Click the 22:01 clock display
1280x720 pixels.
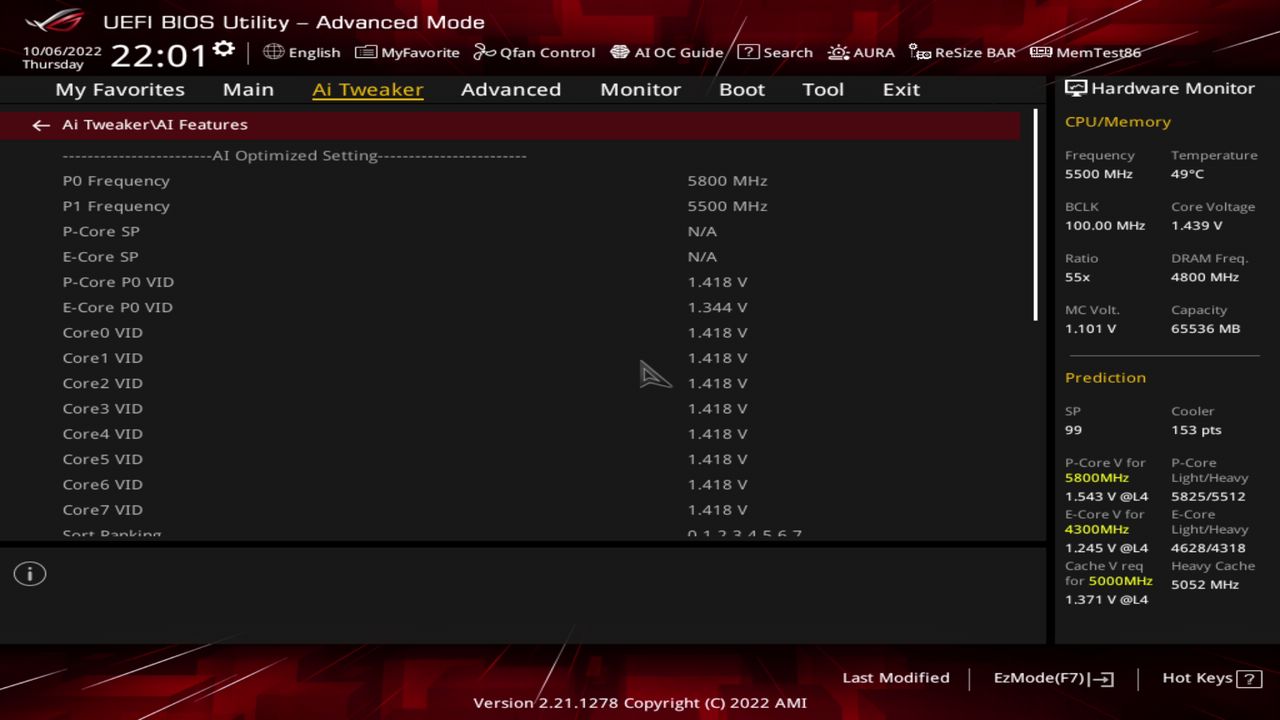tap(158, 55)
